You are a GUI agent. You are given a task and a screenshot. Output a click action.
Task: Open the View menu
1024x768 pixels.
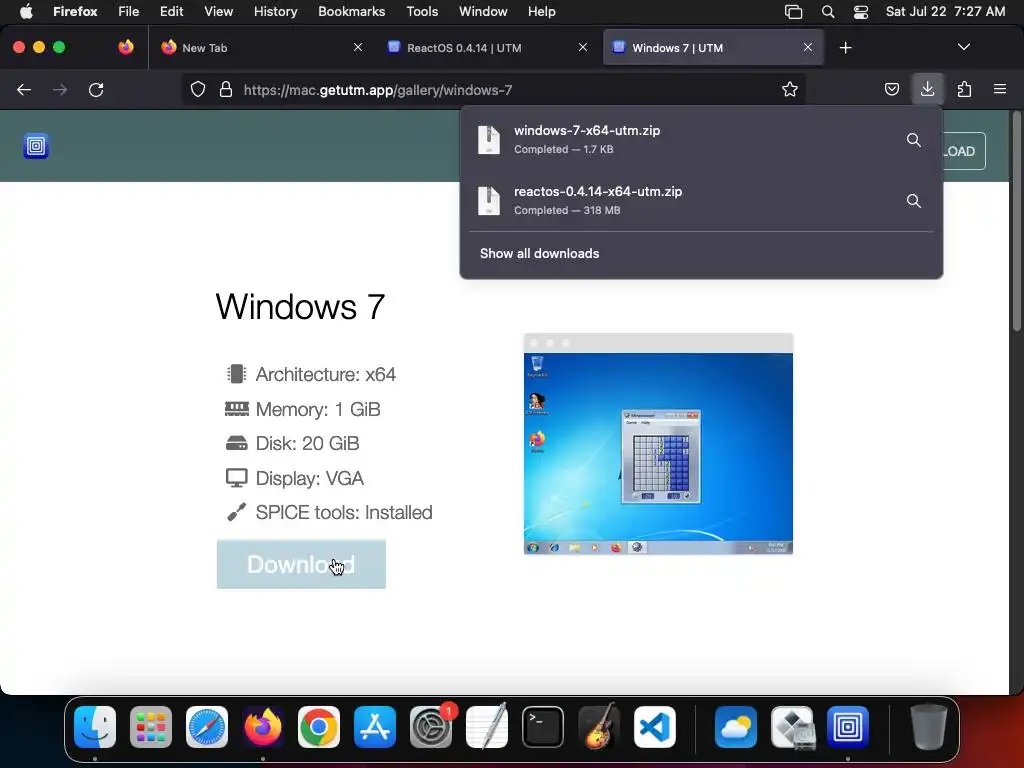pos(218,11)
